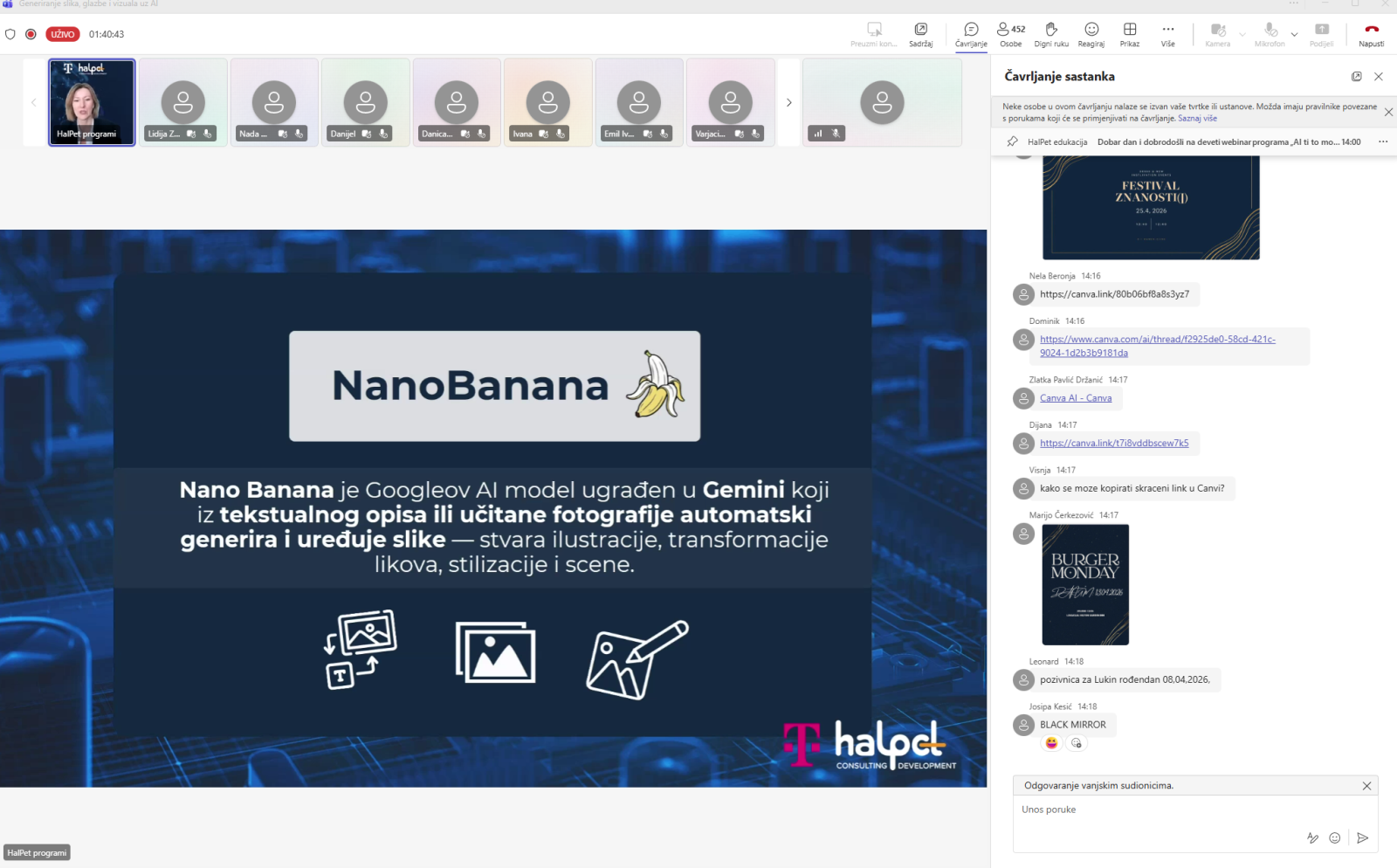Open the Sadržaj content panel
The image size is (1397, 868).
pos(920,34)
